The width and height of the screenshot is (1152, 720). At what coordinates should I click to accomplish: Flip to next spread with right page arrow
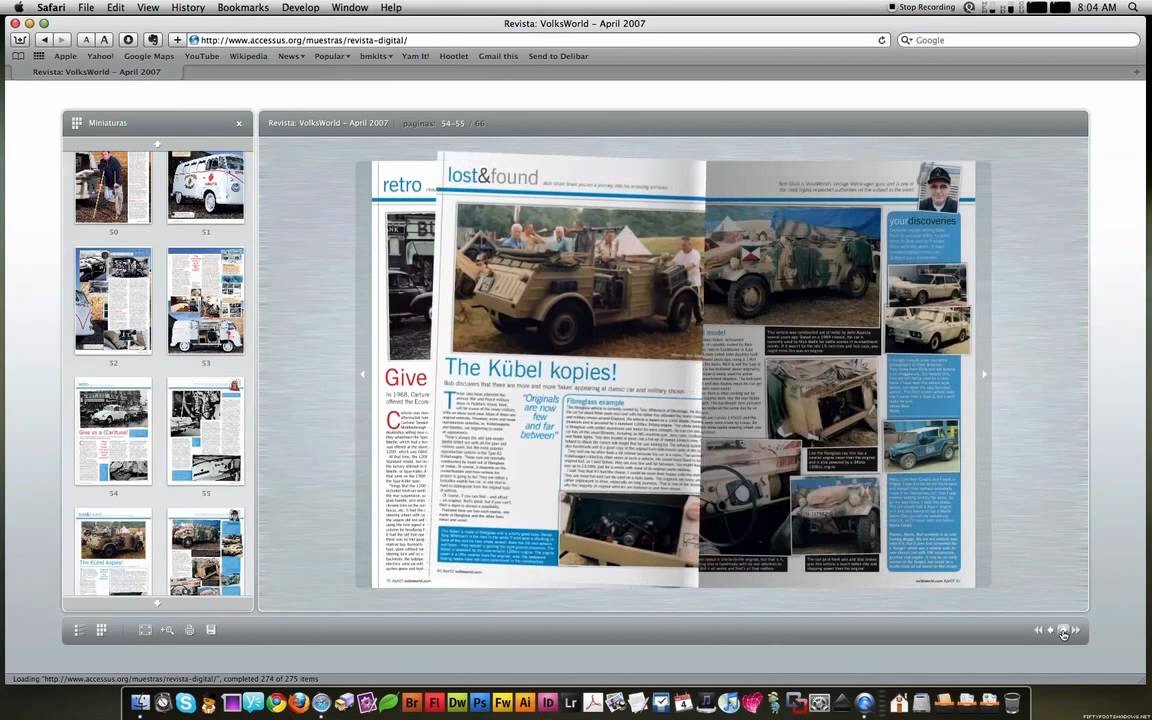click(984, 374)
